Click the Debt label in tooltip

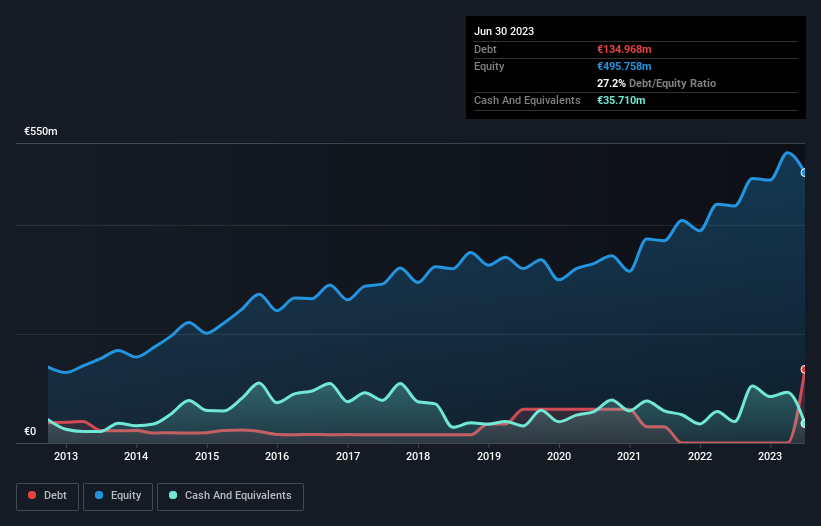[x=485, y=49]
